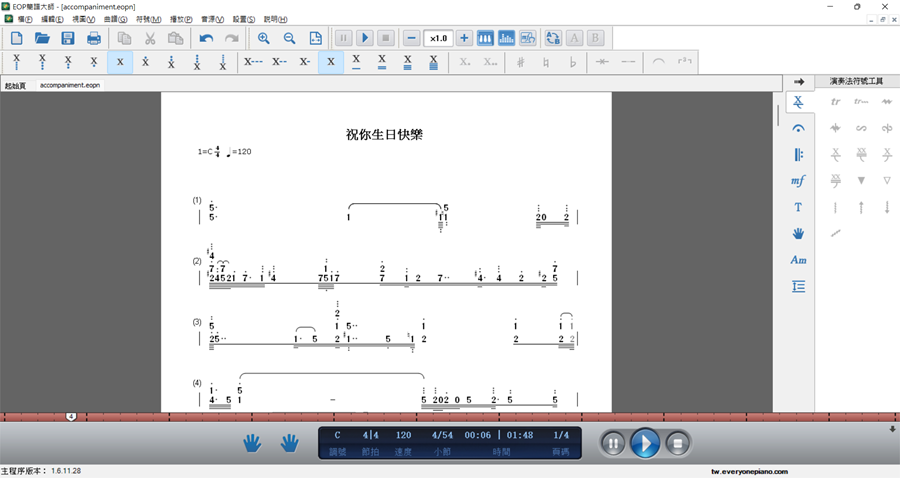Image resolution: width=900 pixels, height=478 pixels.
Task: Select the one-dot-above octave note
Action: coord(145,62)
